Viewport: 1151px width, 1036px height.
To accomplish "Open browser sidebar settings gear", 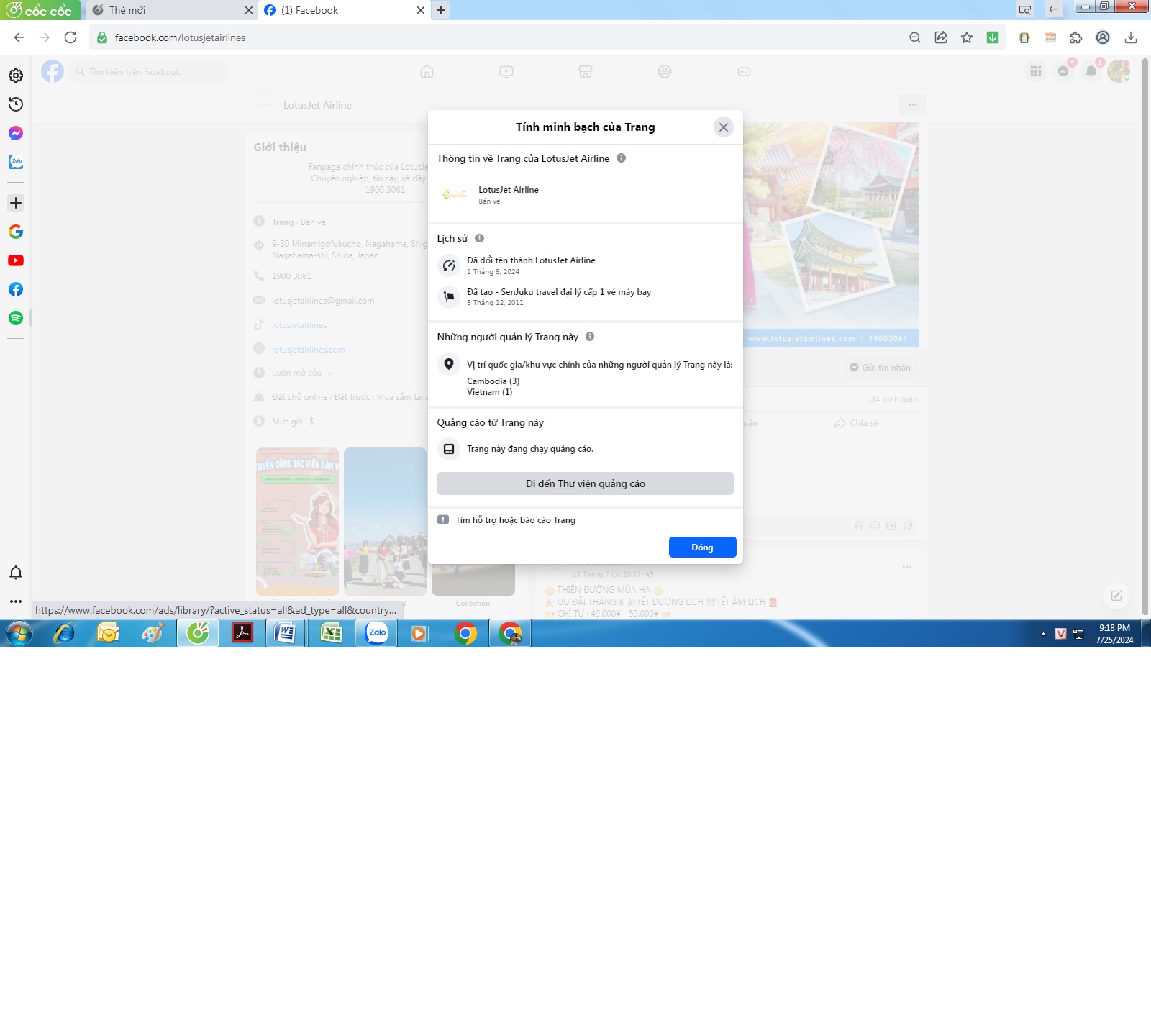I will [16, 76].
